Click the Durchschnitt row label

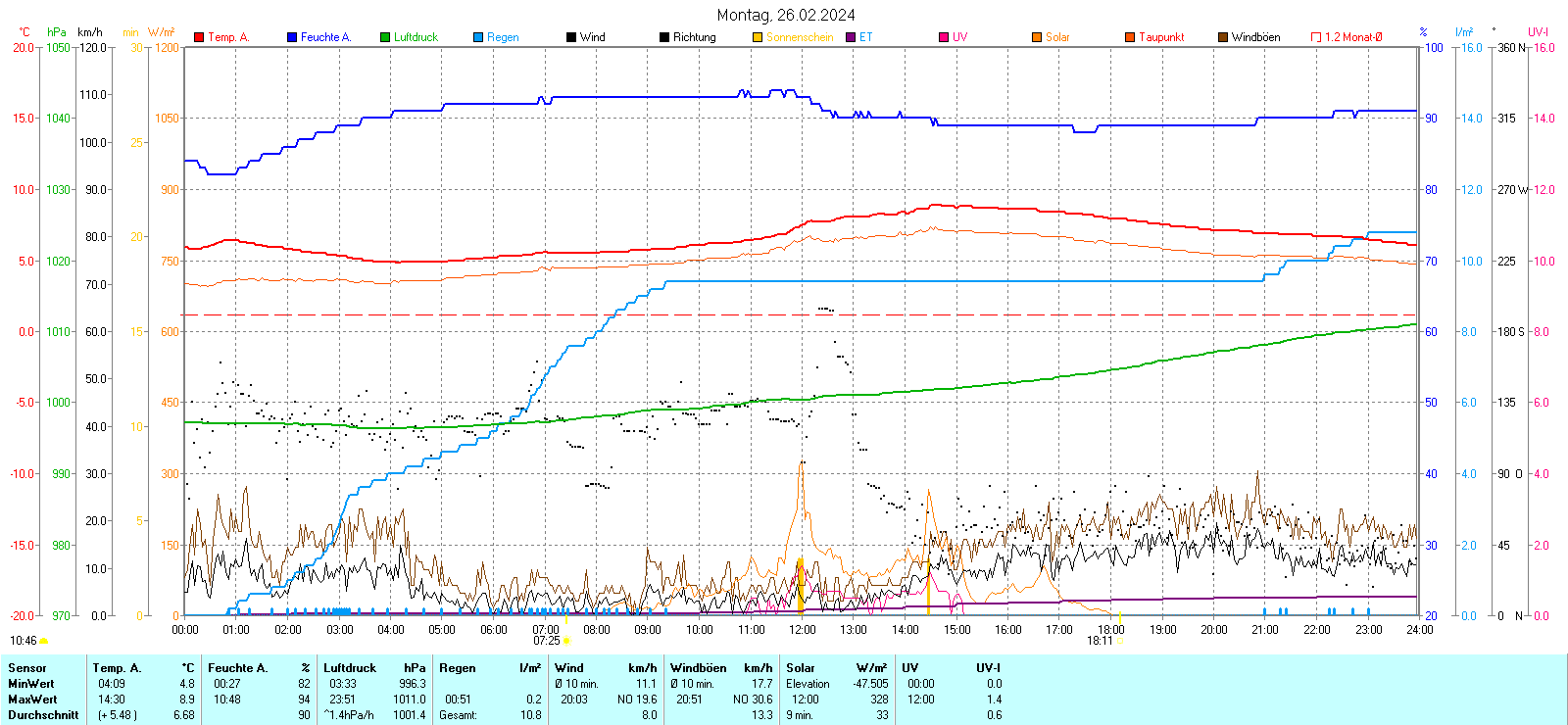point(43,715)
